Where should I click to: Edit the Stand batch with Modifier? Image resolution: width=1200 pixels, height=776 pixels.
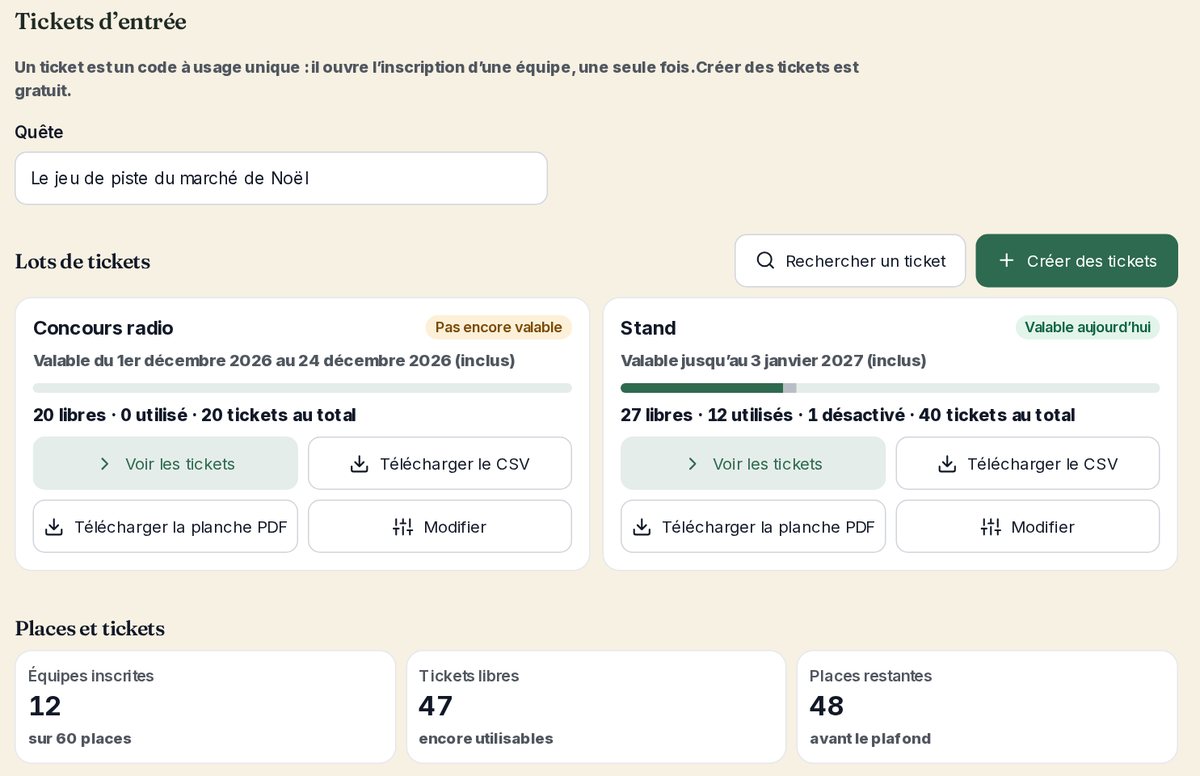pos(1028,527)
